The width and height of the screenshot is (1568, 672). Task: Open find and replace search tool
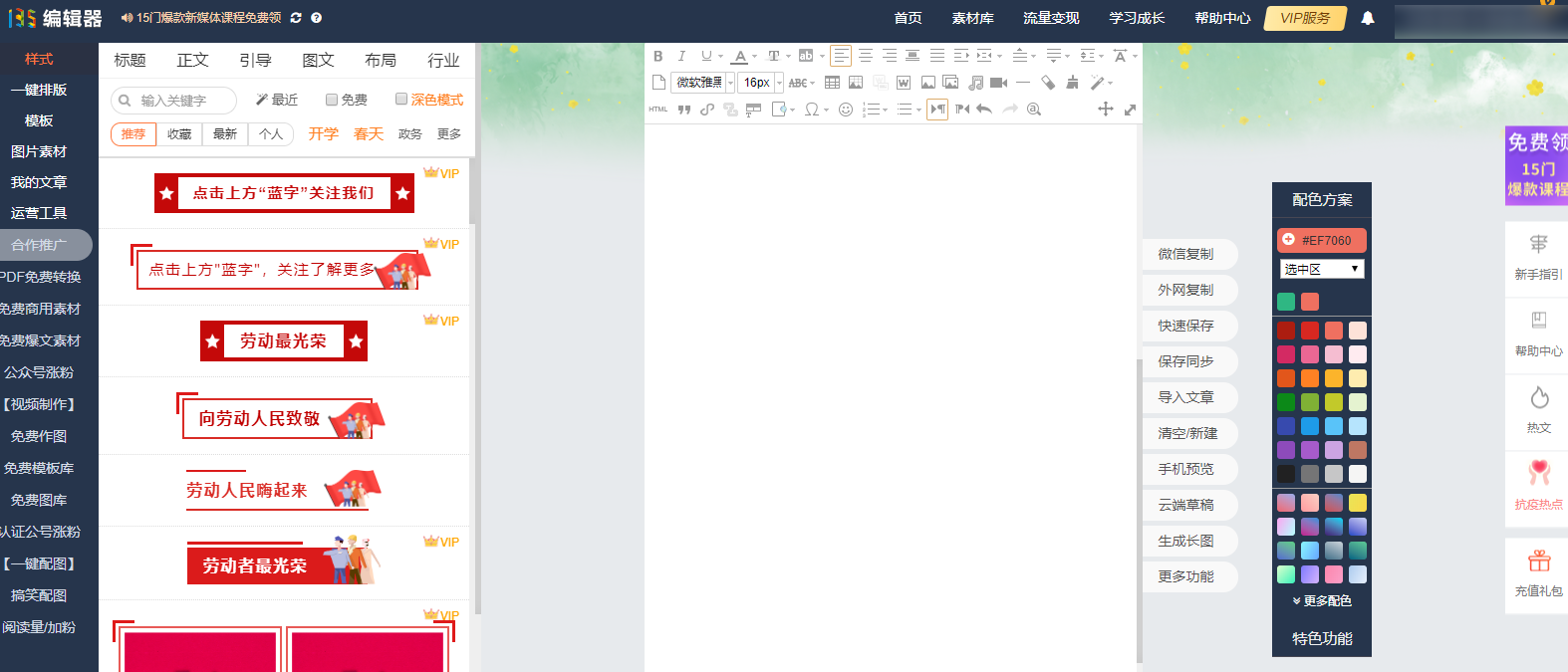(x=1034, y=110)
